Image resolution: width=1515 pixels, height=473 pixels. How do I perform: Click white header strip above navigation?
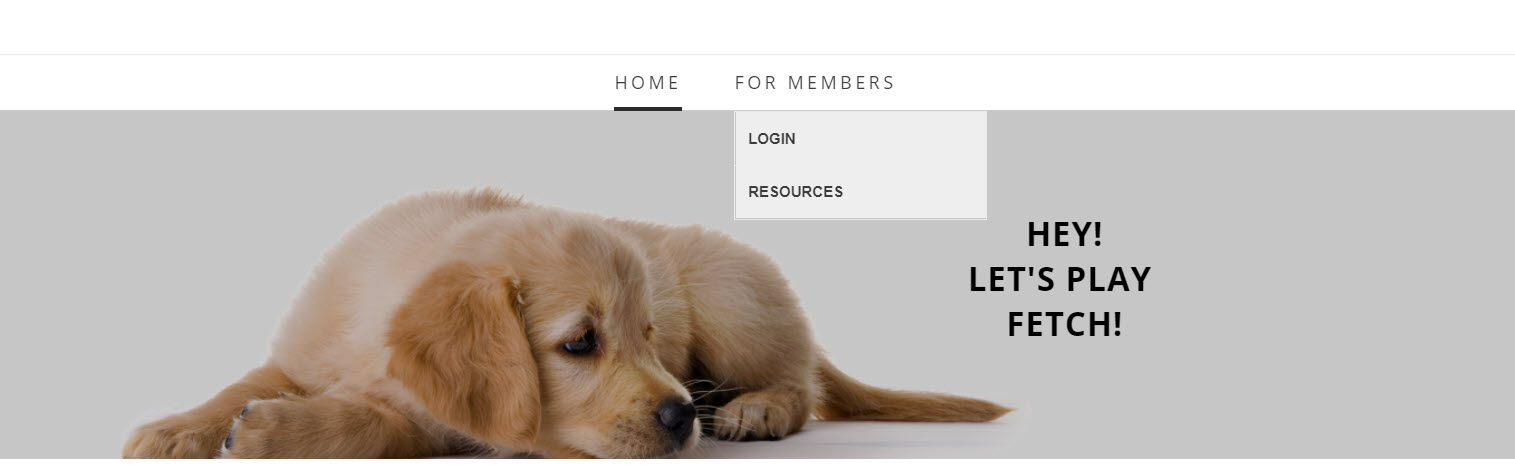757,27
